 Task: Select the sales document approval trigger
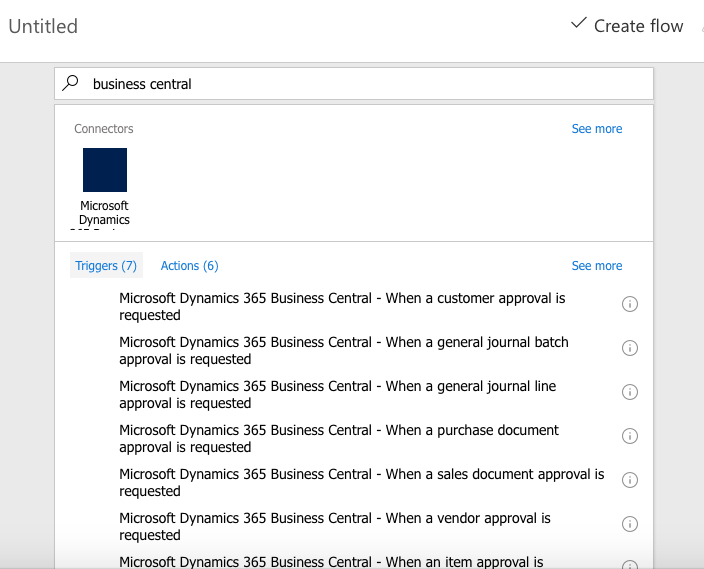click(361, 482)
